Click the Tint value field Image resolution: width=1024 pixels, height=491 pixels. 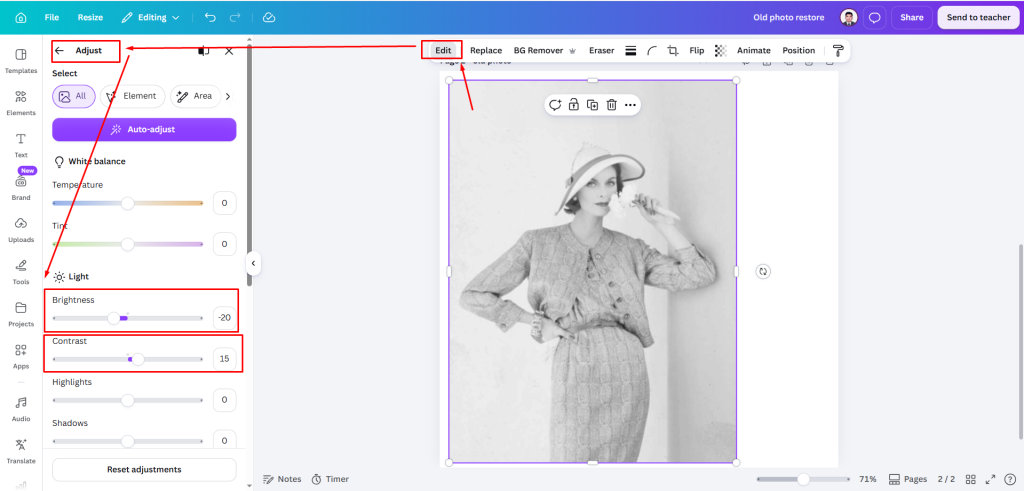(x=224, y=244)
